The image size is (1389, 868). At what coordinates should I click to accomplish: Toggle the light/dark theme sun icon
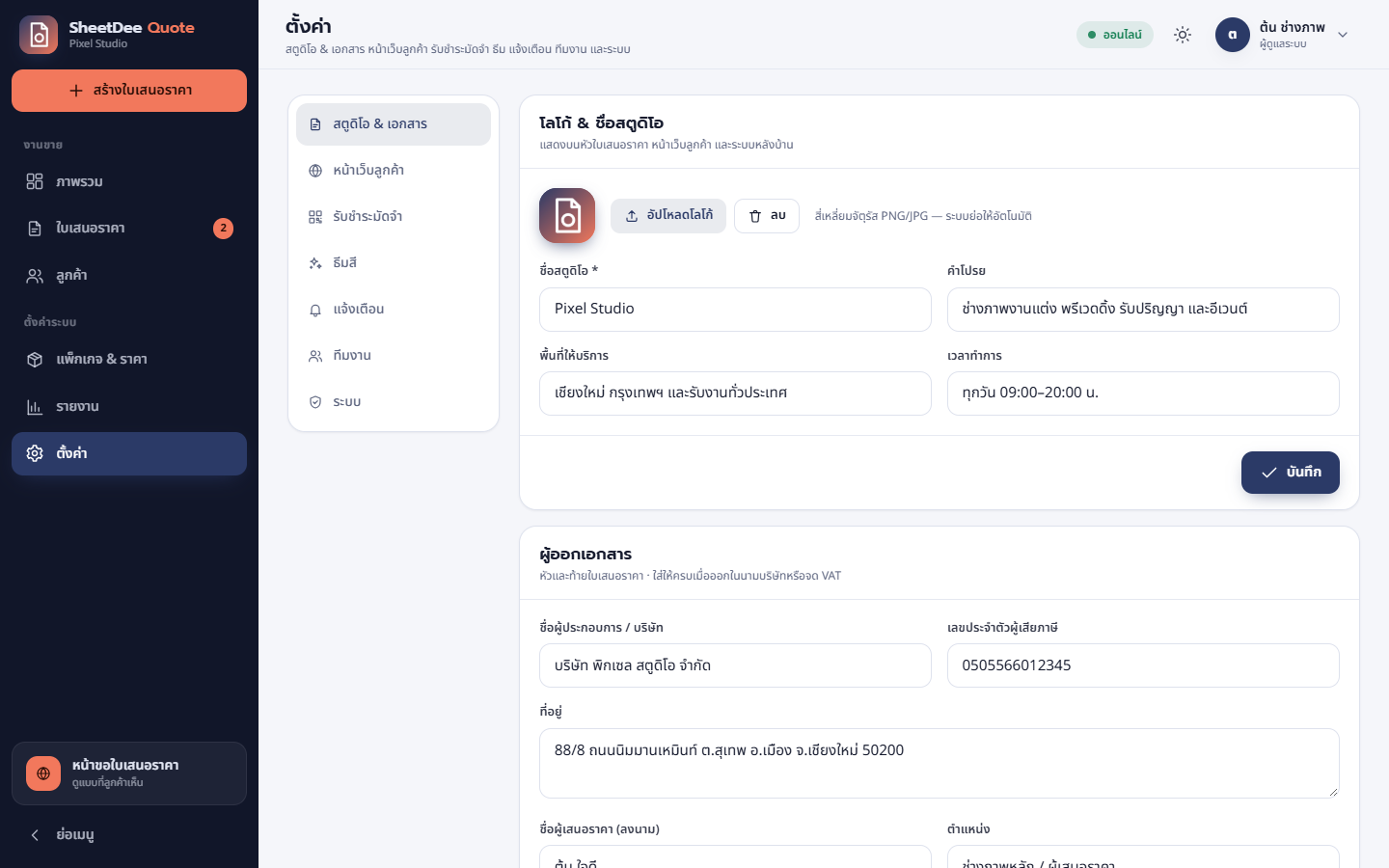point(1183,35)
